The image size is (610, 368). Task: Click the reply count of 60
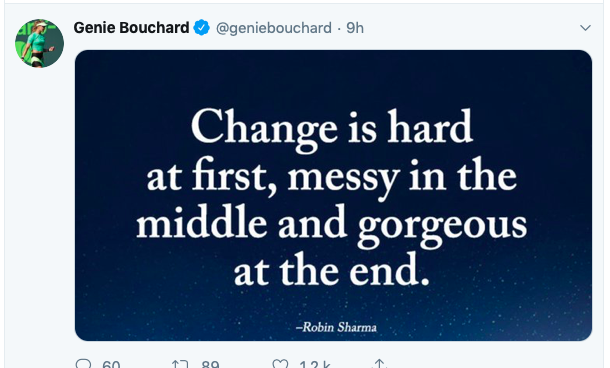[111, 364]
